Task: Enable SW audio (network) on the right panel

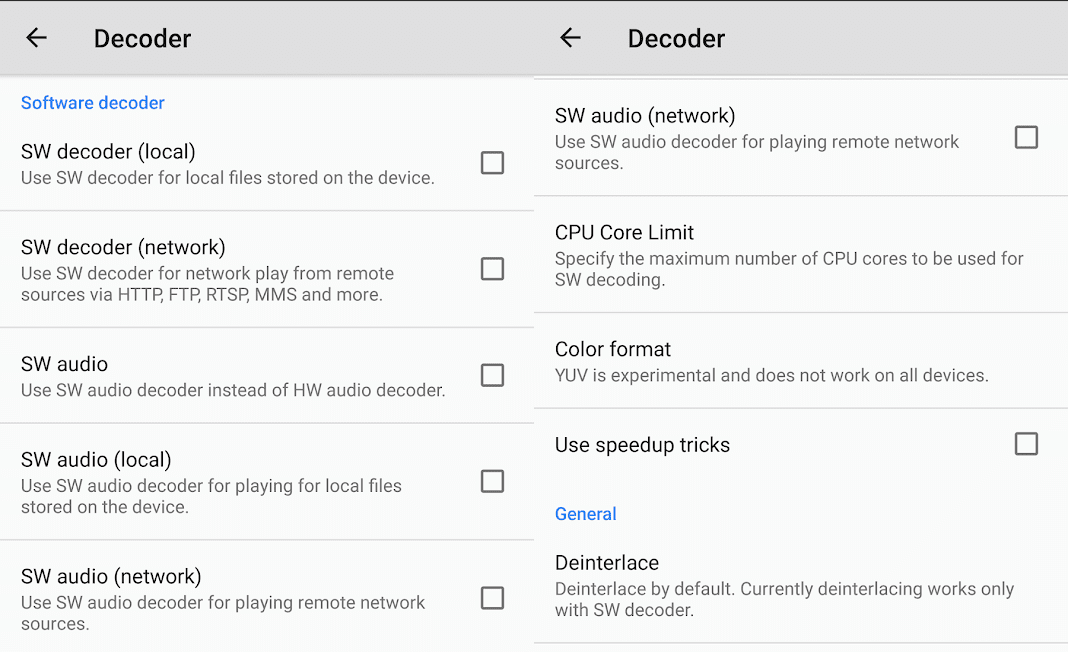Action: click(1026, 137)
